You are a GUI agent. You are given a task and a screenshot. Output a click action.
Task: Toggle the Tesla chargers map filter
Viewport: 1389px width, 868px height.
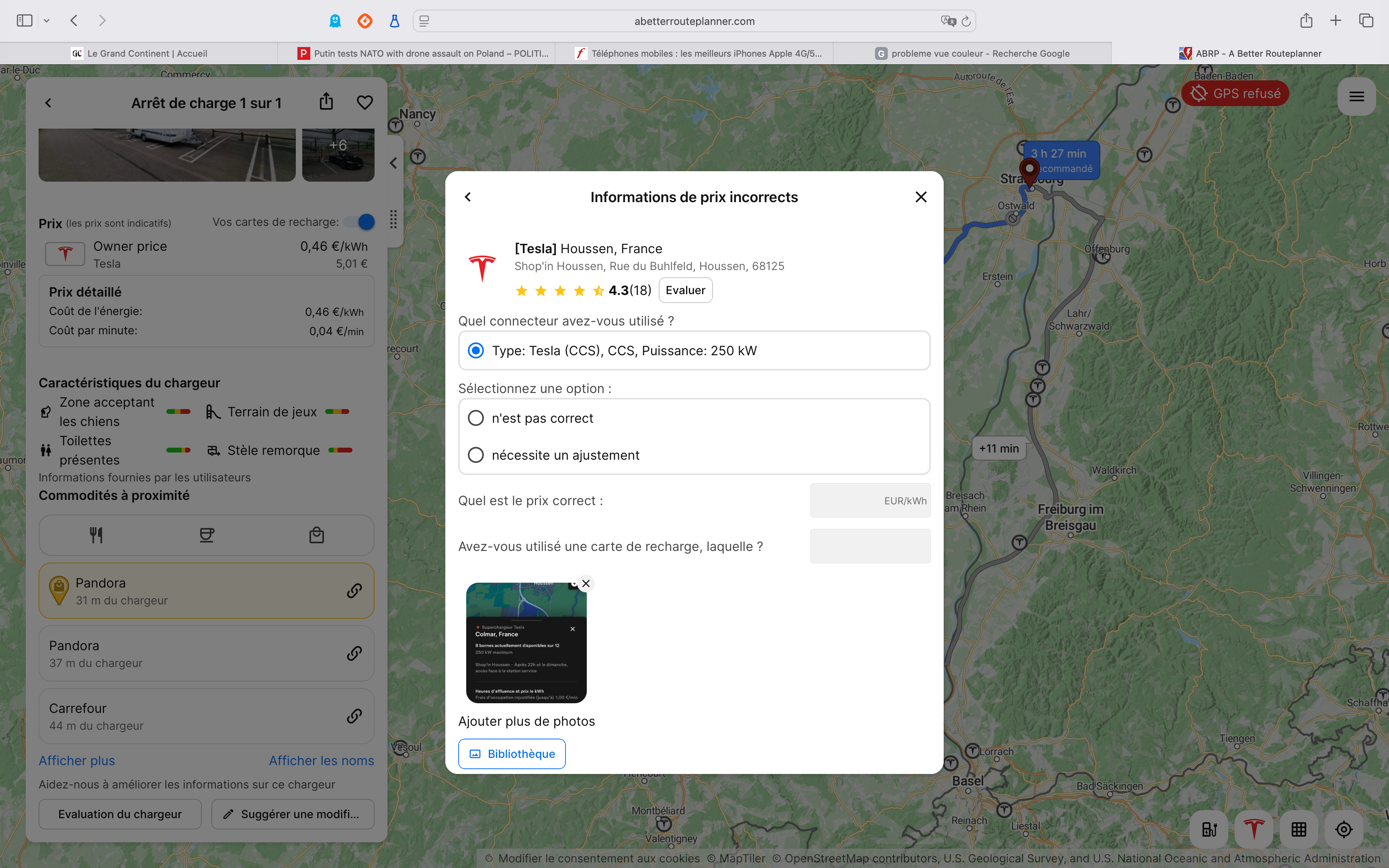(1254, 829)
